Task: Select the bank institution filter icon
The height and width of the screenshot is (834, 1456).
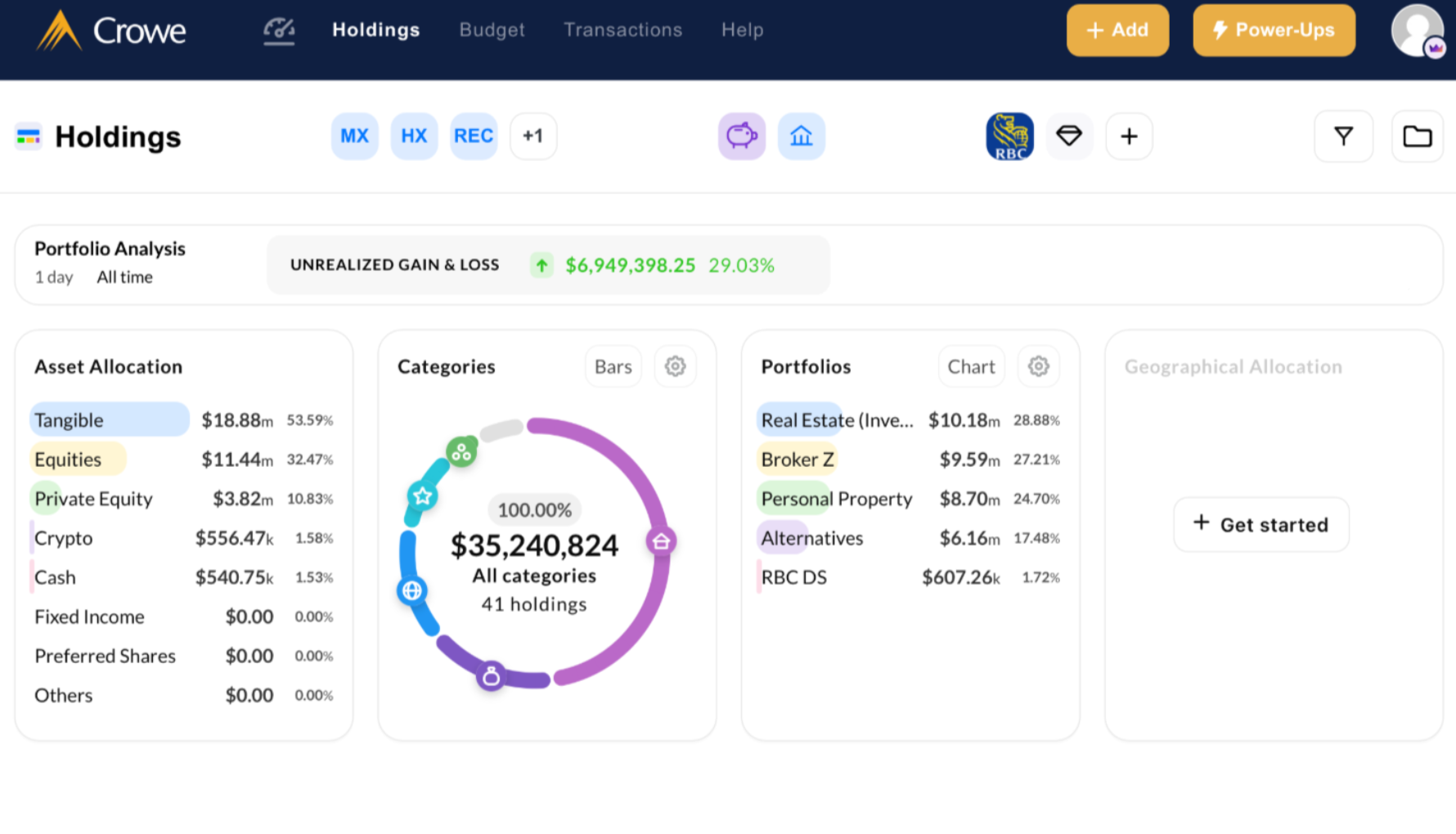Action: 801,136
